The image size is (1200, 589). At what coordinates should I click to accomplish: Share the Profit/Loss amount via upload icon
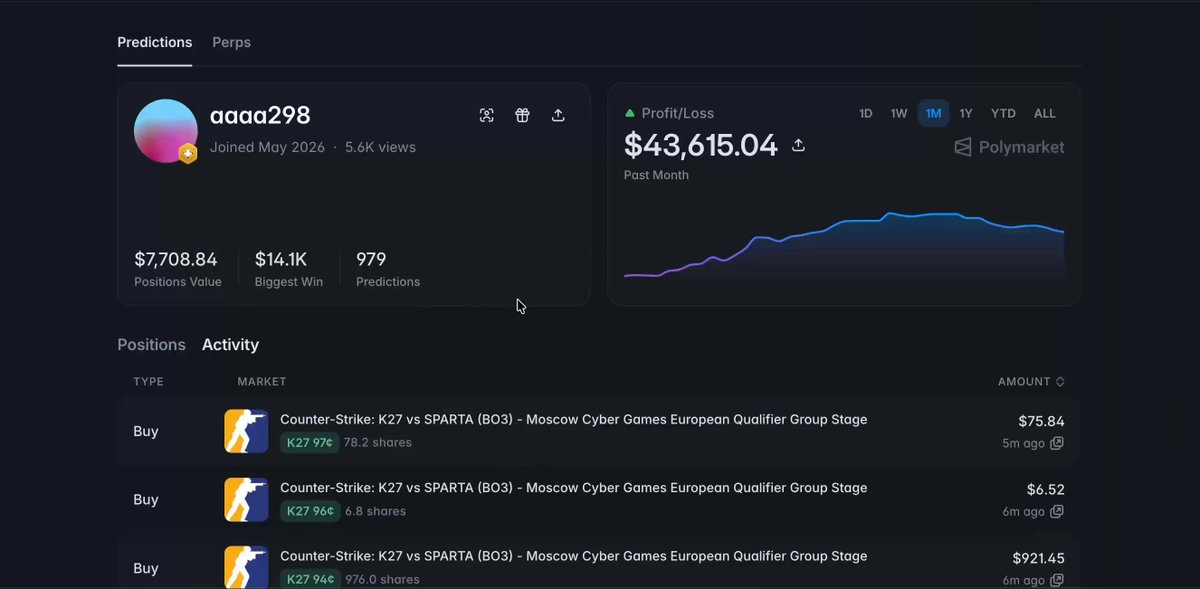click(798, 146)
